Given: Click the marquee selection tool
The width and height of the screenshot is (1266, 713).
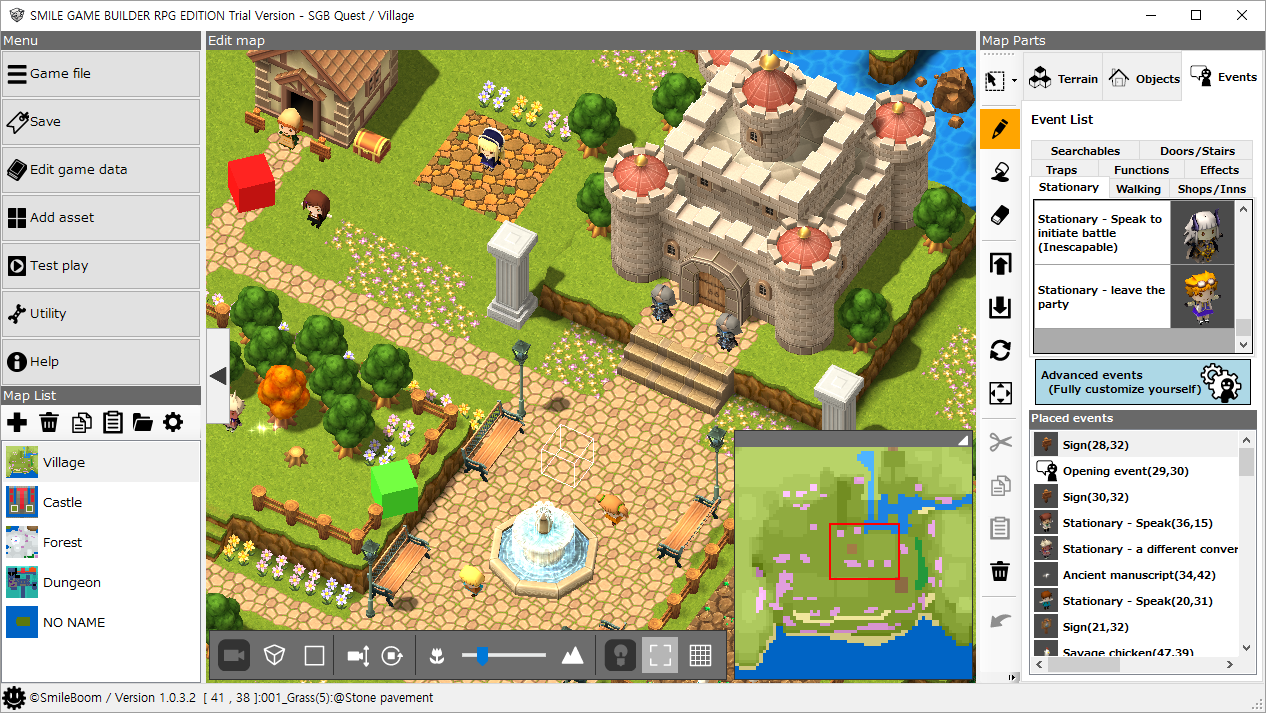Looking at the screenshot, I should pos(995,80).
